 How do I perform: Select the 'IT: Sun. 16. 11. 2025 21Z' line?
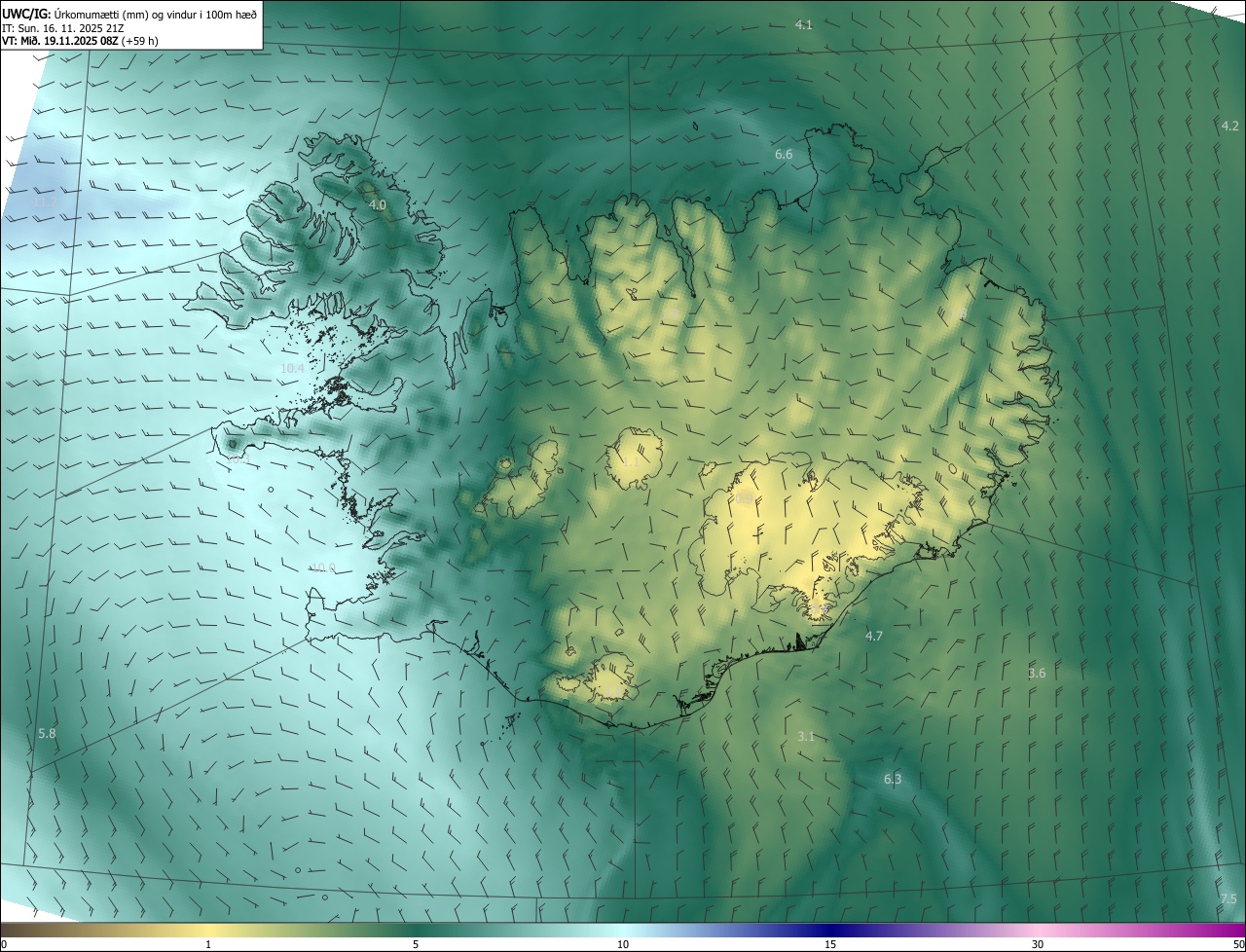(x=61, y=28)
